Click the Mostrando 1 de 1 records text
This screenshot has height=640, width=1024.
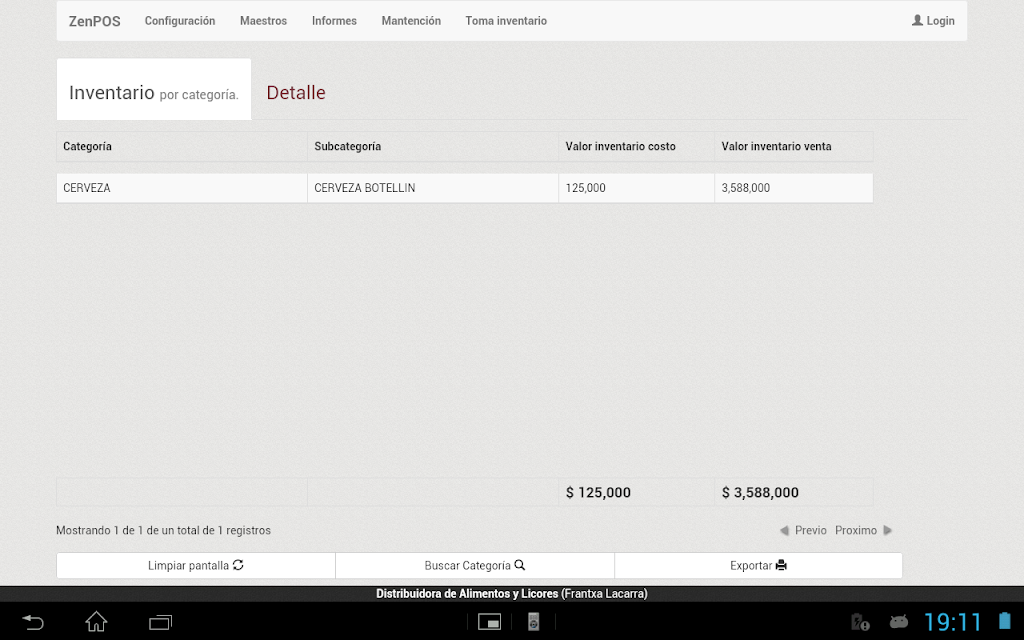click(x=163, y=530)
